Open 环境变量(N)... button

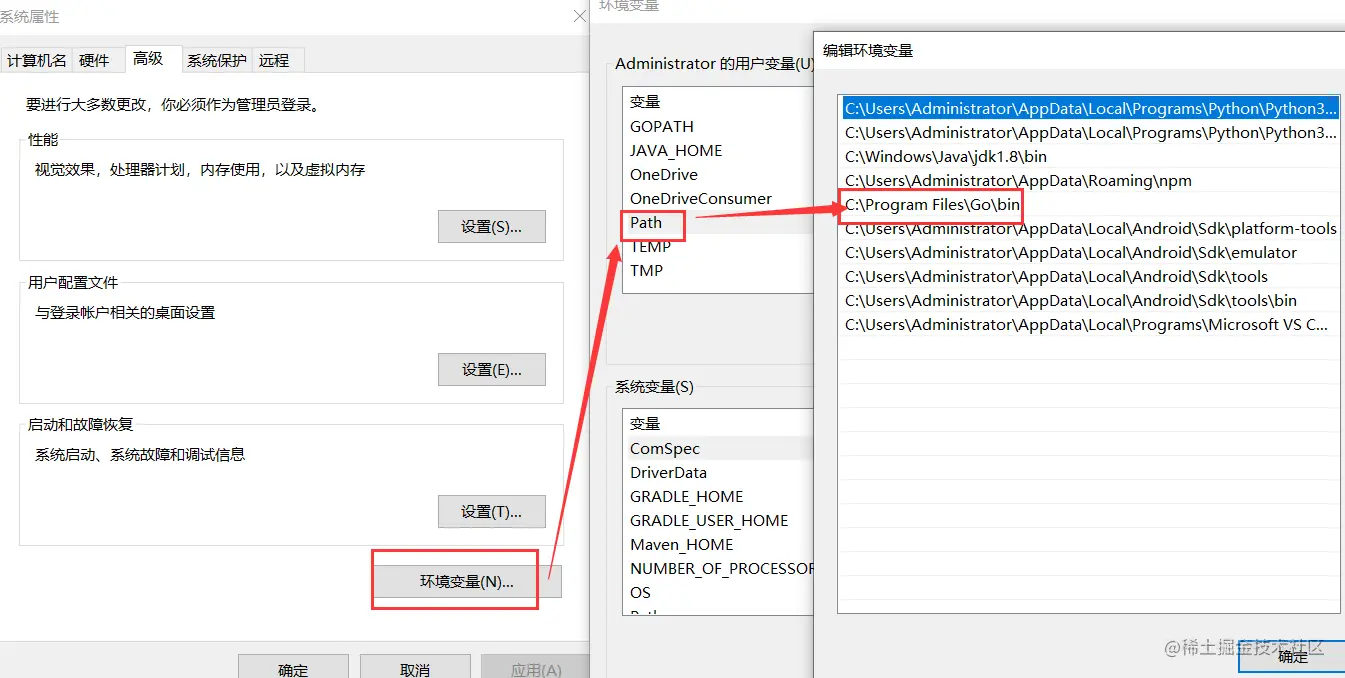point(467,581)
